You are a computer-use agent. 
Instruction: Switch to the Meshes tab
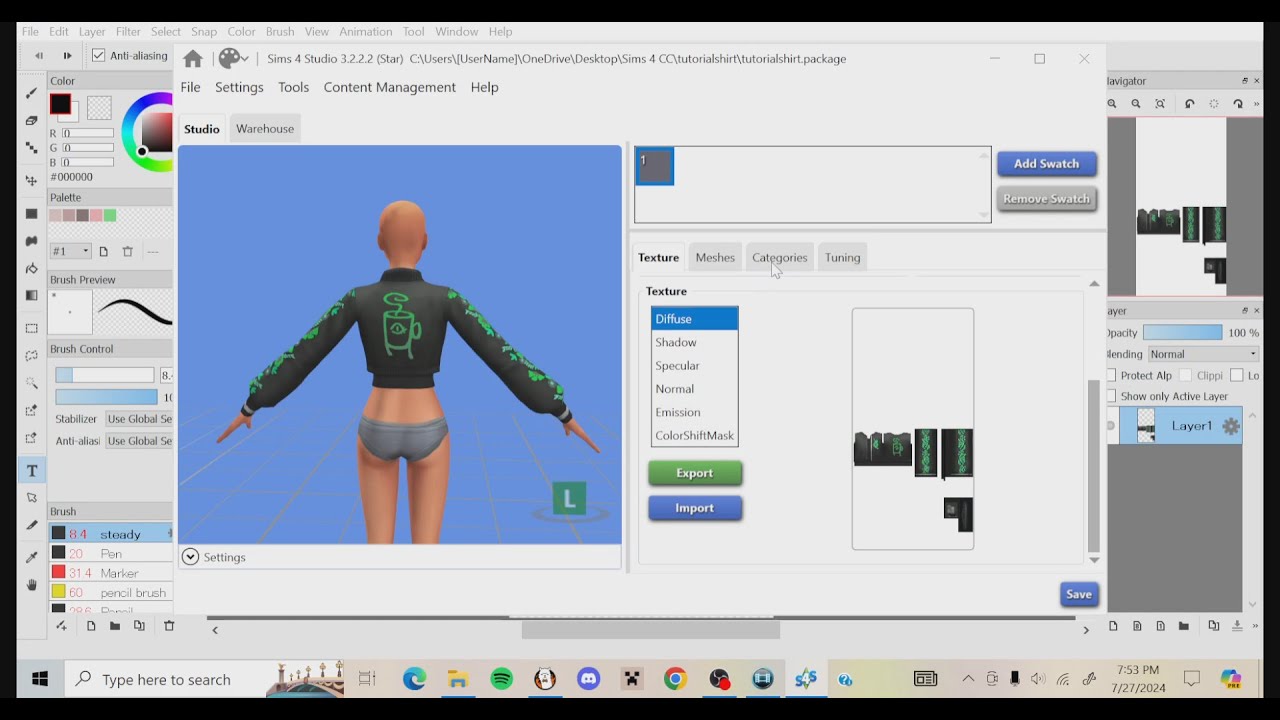click(715, 258)
